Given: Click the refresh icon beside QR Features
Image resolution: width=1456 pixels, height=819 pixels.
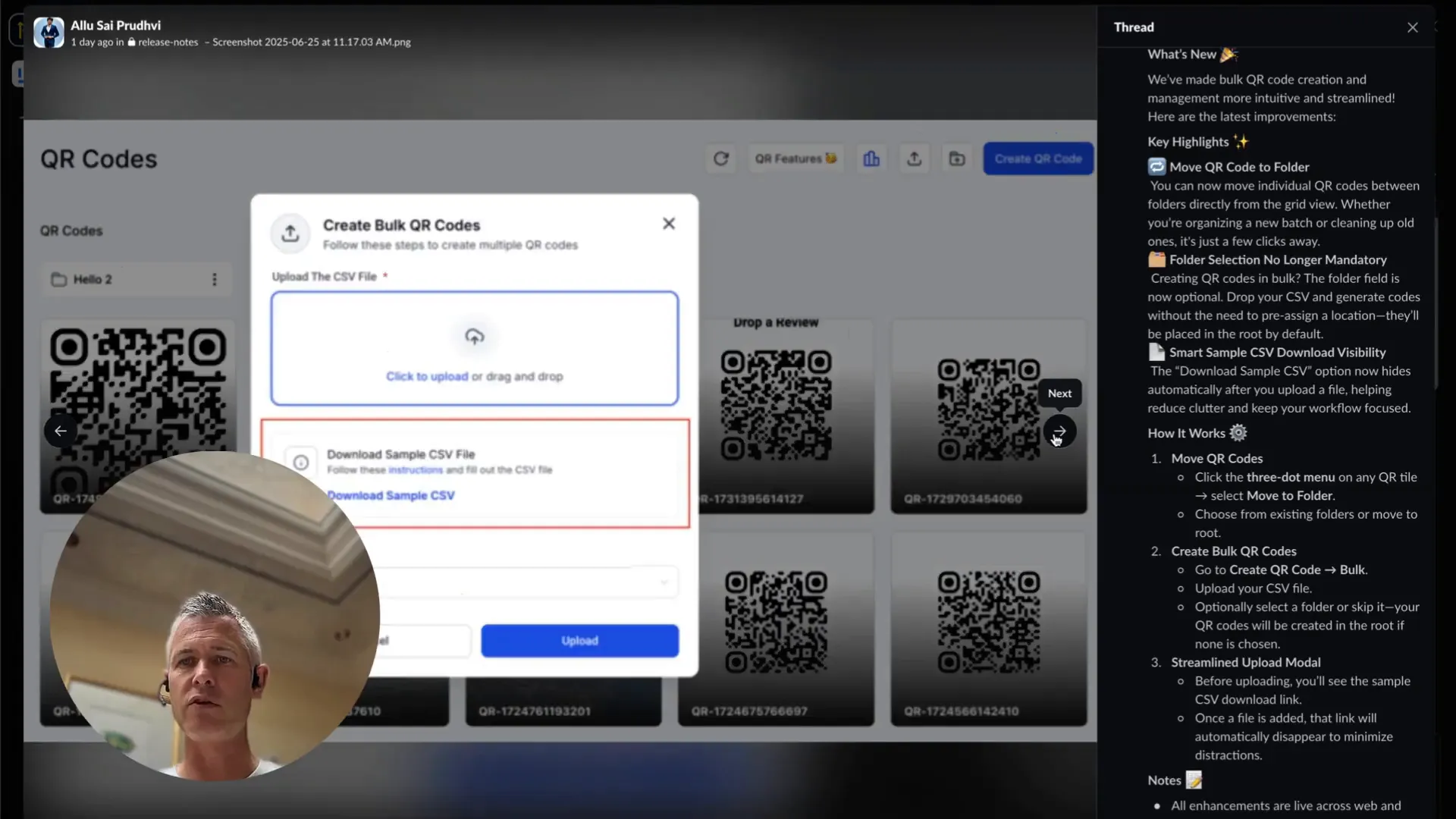Looking at the screenshot, I should [720, 158].
